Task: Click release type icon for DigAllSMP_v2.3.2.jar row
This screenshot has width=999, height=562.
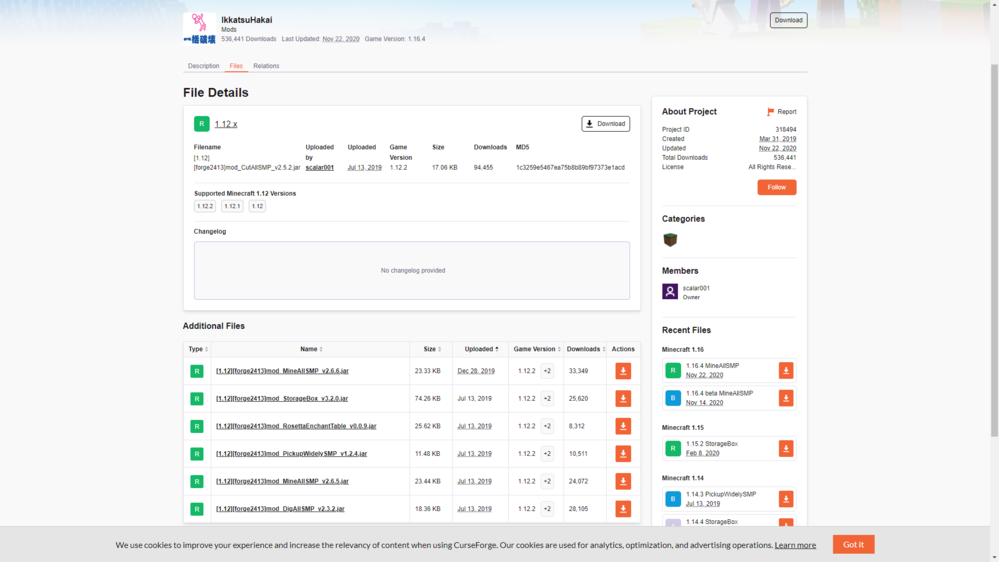Action: [197, 509]
